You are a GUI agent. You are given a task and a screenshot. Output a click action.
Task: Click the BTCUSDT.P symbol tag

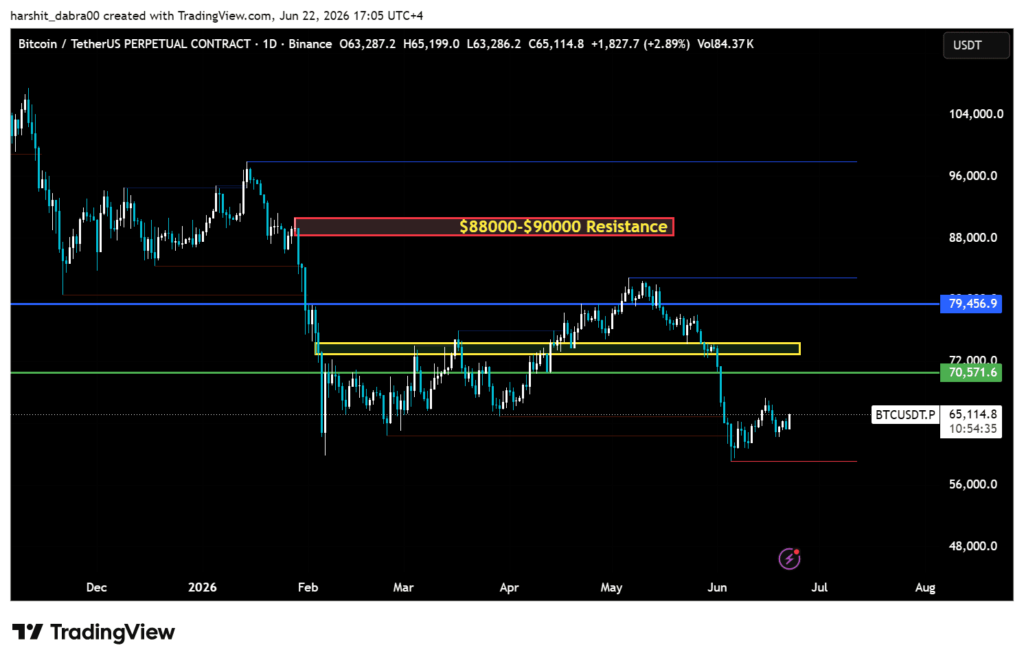(x=905, y=414)
